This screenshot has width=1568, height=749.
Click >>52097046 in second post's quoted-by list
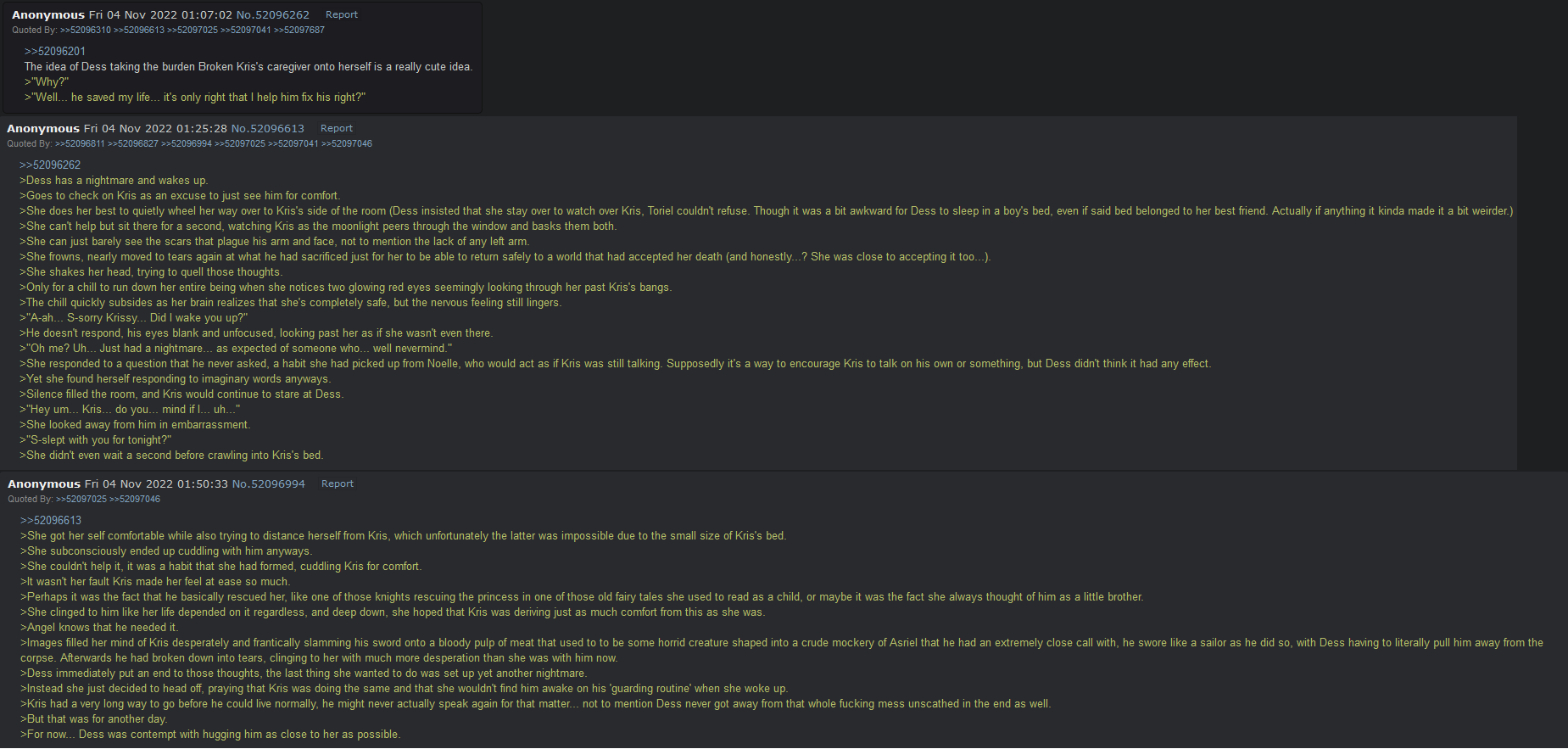(347, 143)
